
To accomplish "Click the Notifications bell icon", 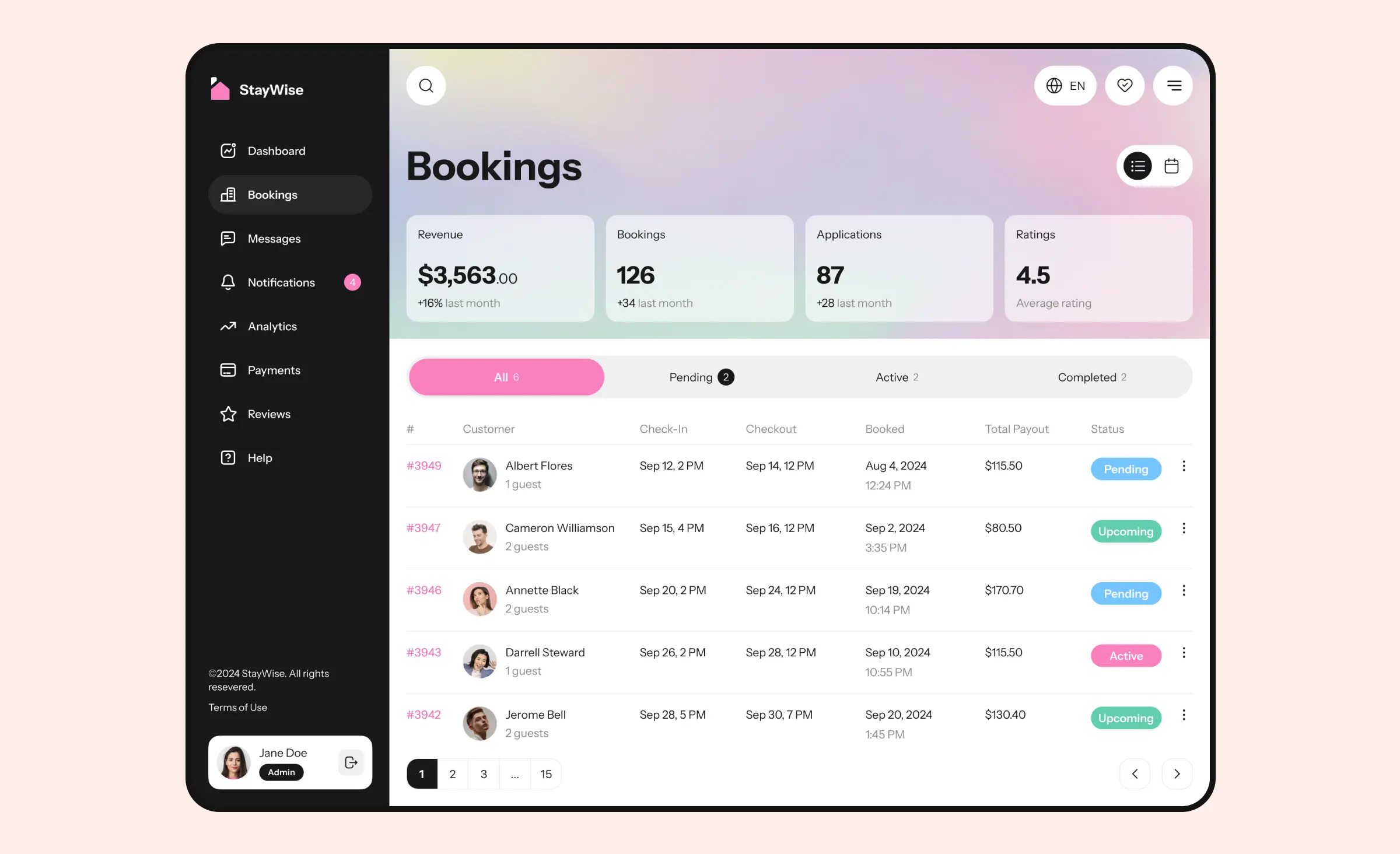I will tap(228, 282).
